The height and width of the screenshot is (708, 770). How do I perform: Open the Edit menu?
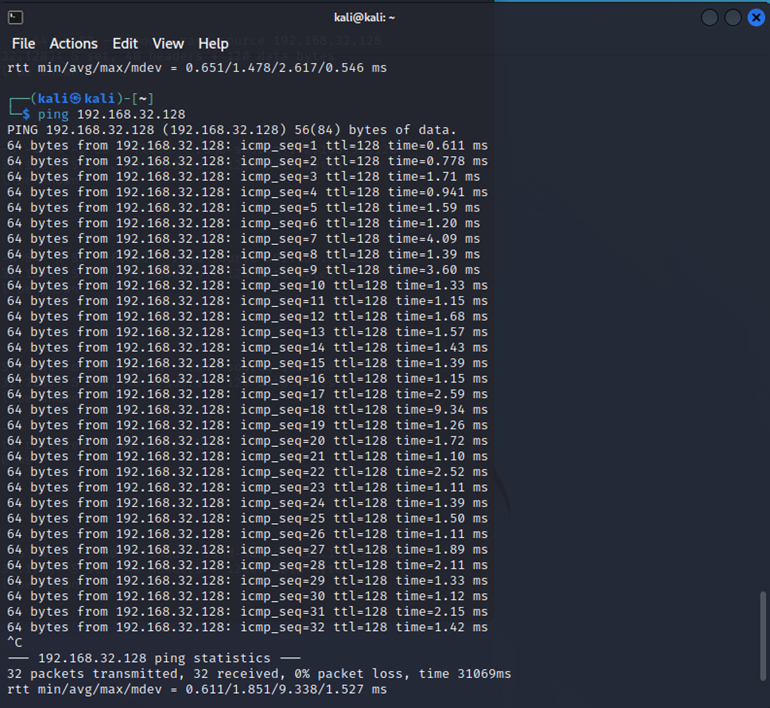point(125,44)
